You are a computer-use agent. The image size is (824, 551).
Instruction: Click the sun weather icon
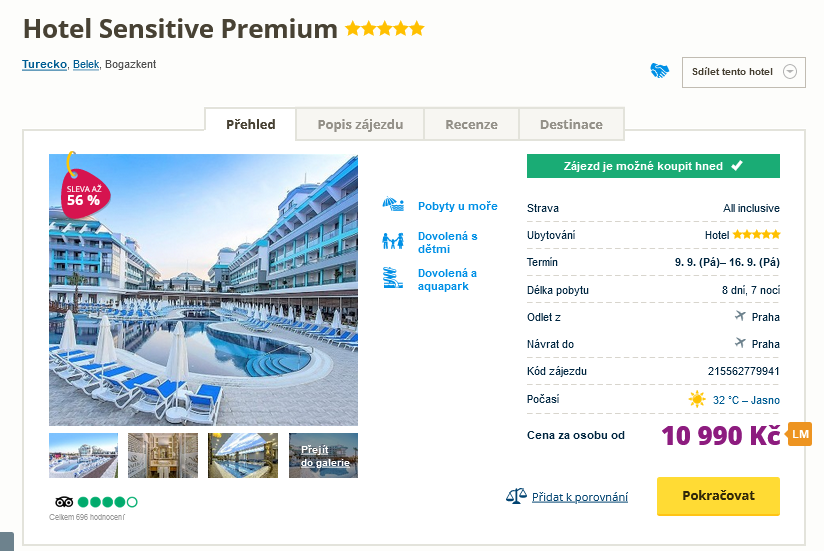coord(697,399)
